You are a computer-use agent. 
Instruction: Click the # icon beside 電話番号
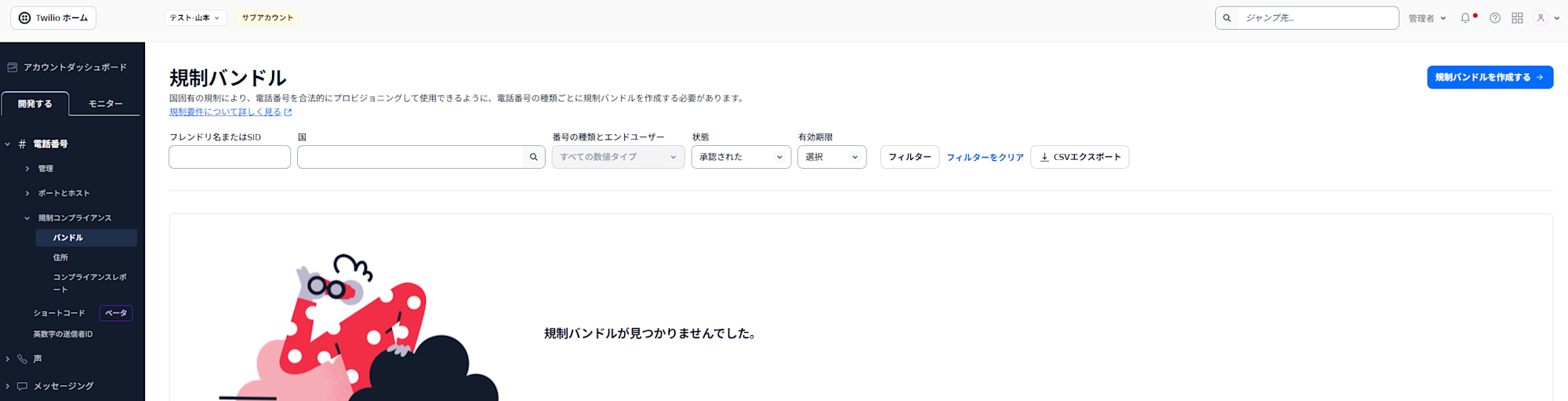click(x=22, y=144)
